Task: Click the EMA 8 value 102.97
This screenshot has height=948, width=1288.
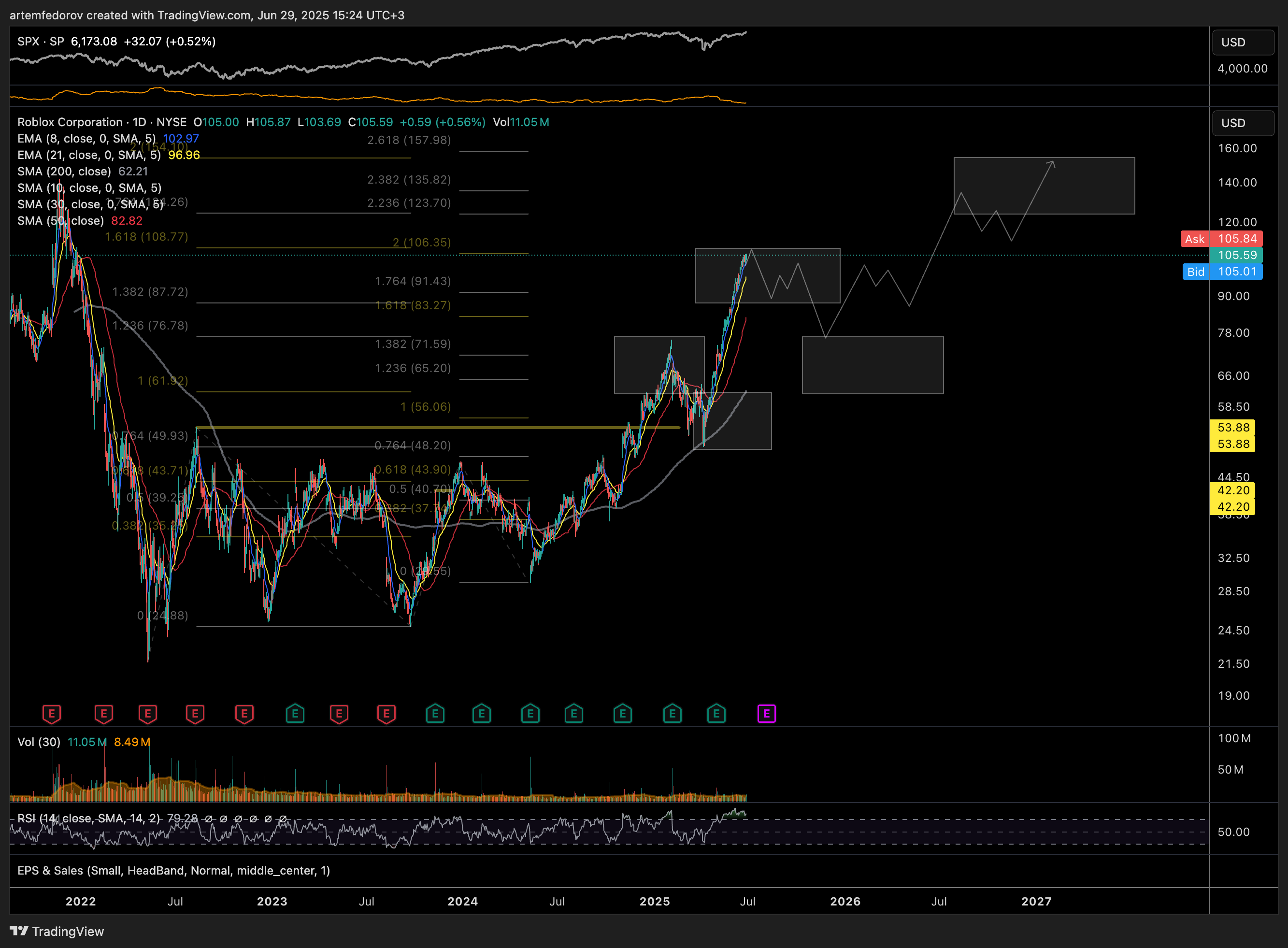Action: click(x=181, y=139)
